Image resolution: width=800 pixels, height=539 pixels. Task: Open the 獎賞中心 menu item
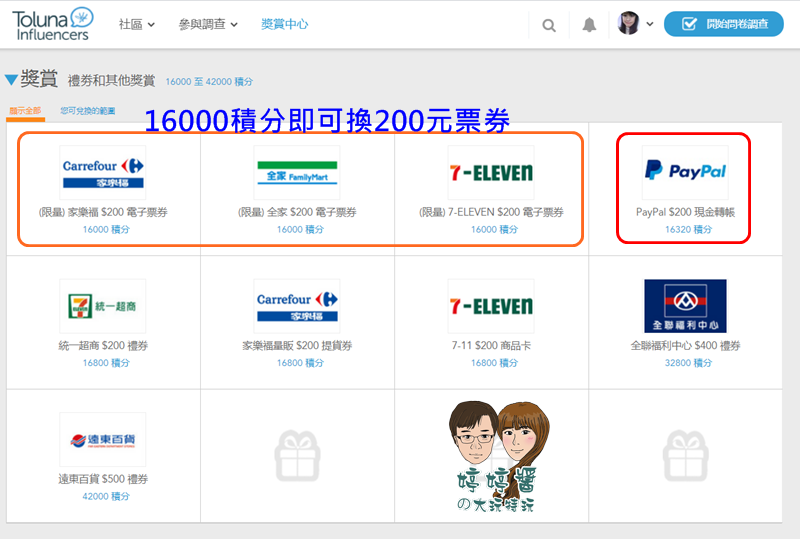285,24
